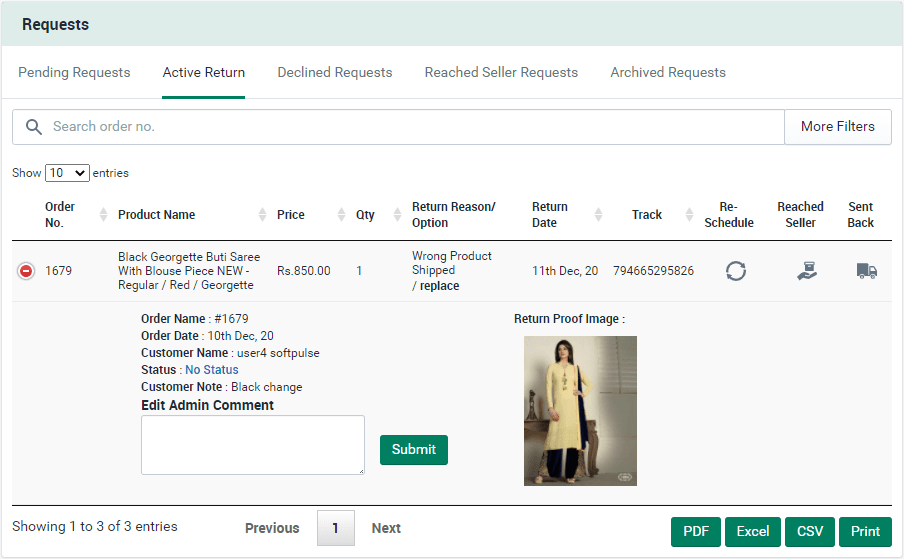Open More Filters options

[837, 127]
